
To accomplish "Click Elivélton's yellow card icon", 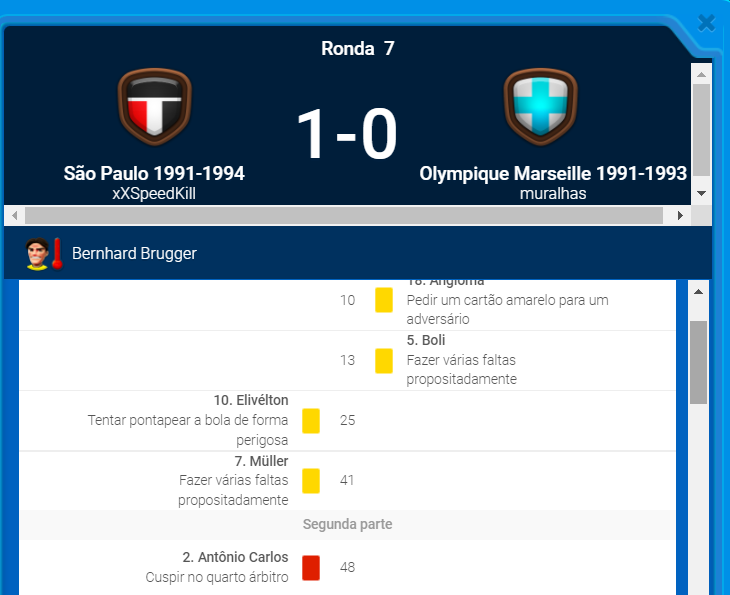I will coord(311,420).
